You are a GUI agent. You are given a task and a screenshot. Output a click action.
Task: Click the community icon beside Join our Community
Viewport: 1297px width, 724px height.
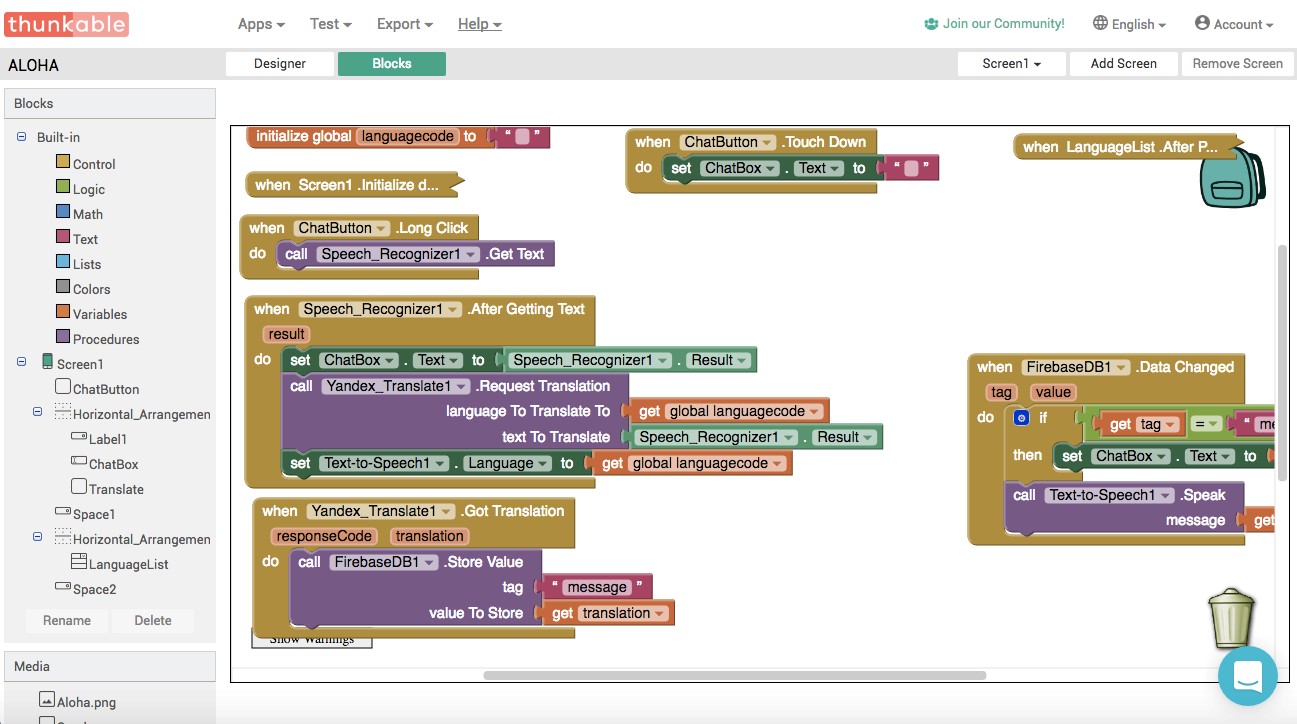point(931,24)
